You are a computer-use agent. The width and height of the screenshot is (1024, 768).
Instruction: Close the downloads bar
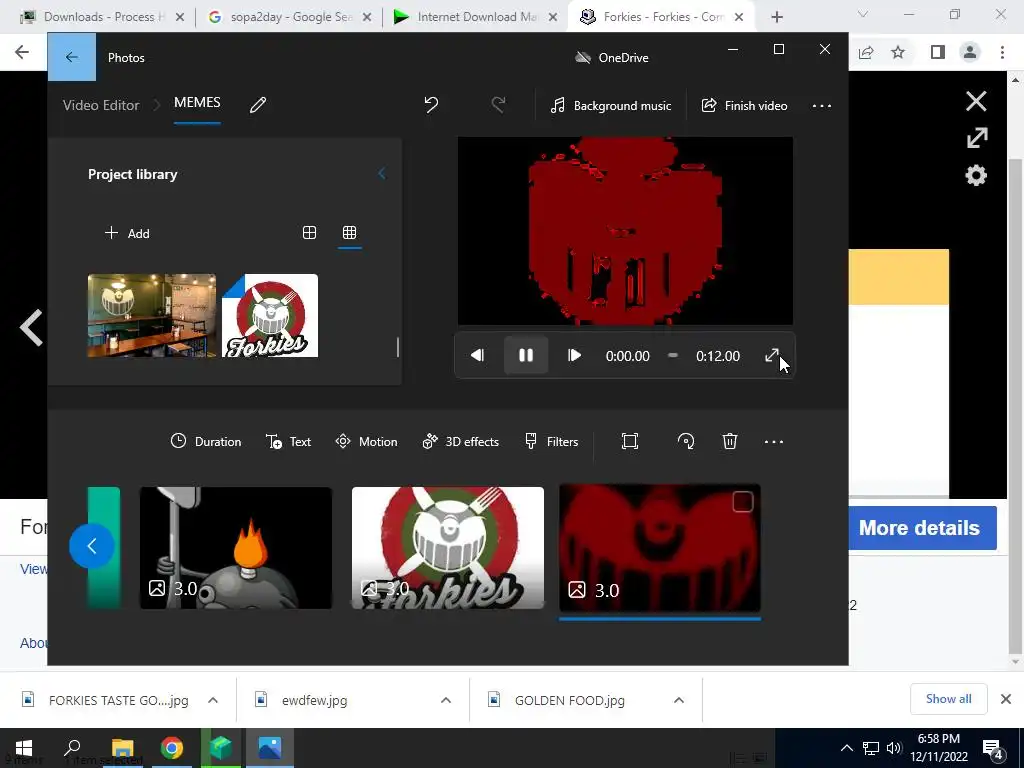(x=1006, y=699)
